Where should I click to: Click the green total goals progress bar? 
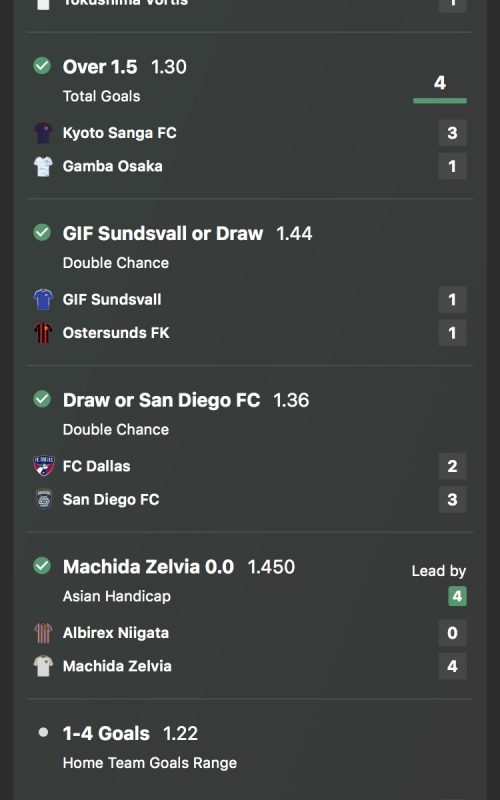click(x=440, y=101)
